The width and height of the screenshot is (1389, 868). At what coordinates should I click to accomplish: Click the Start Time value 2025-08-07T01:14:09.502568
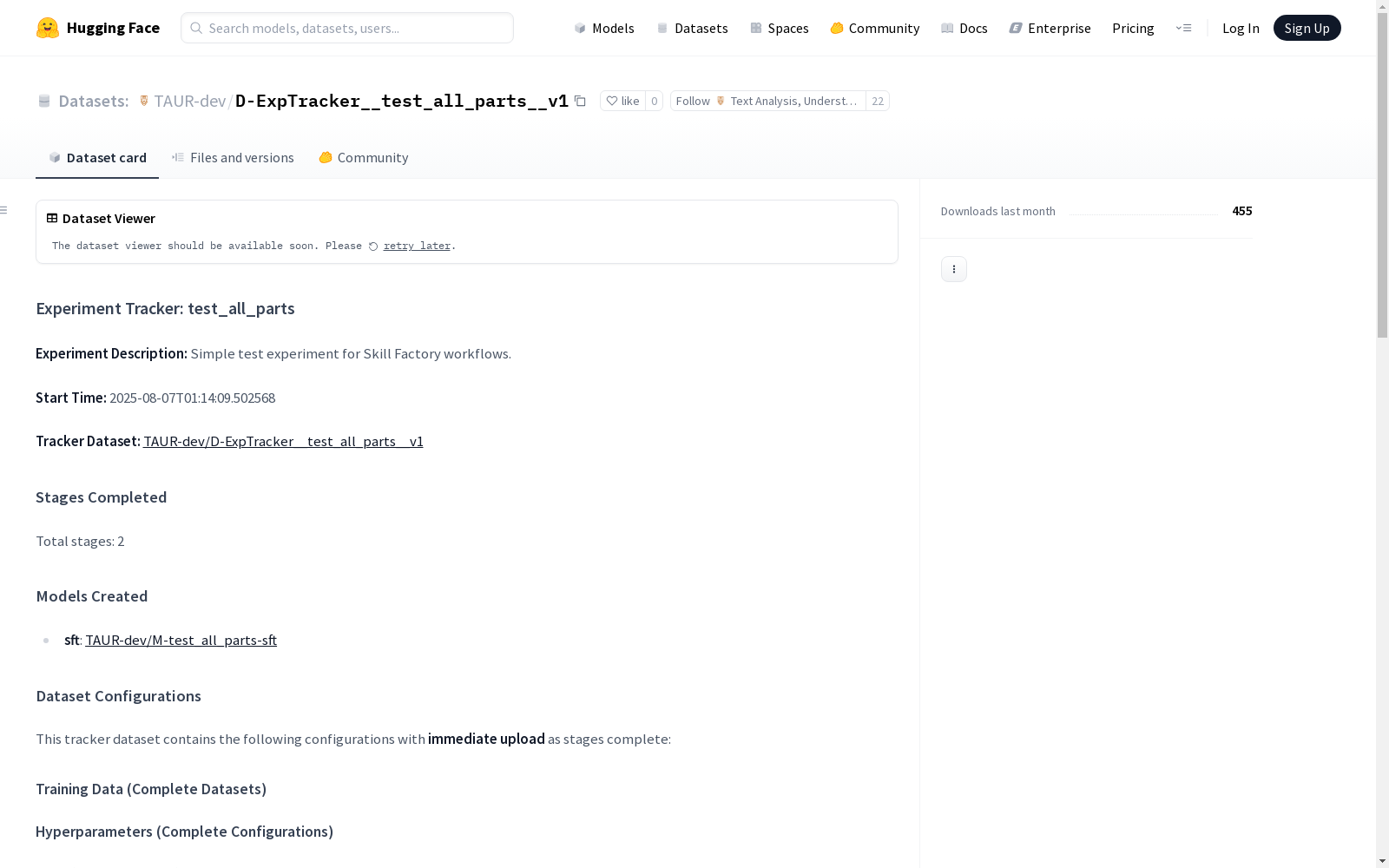pyautogui.click(x=192, y=398)
